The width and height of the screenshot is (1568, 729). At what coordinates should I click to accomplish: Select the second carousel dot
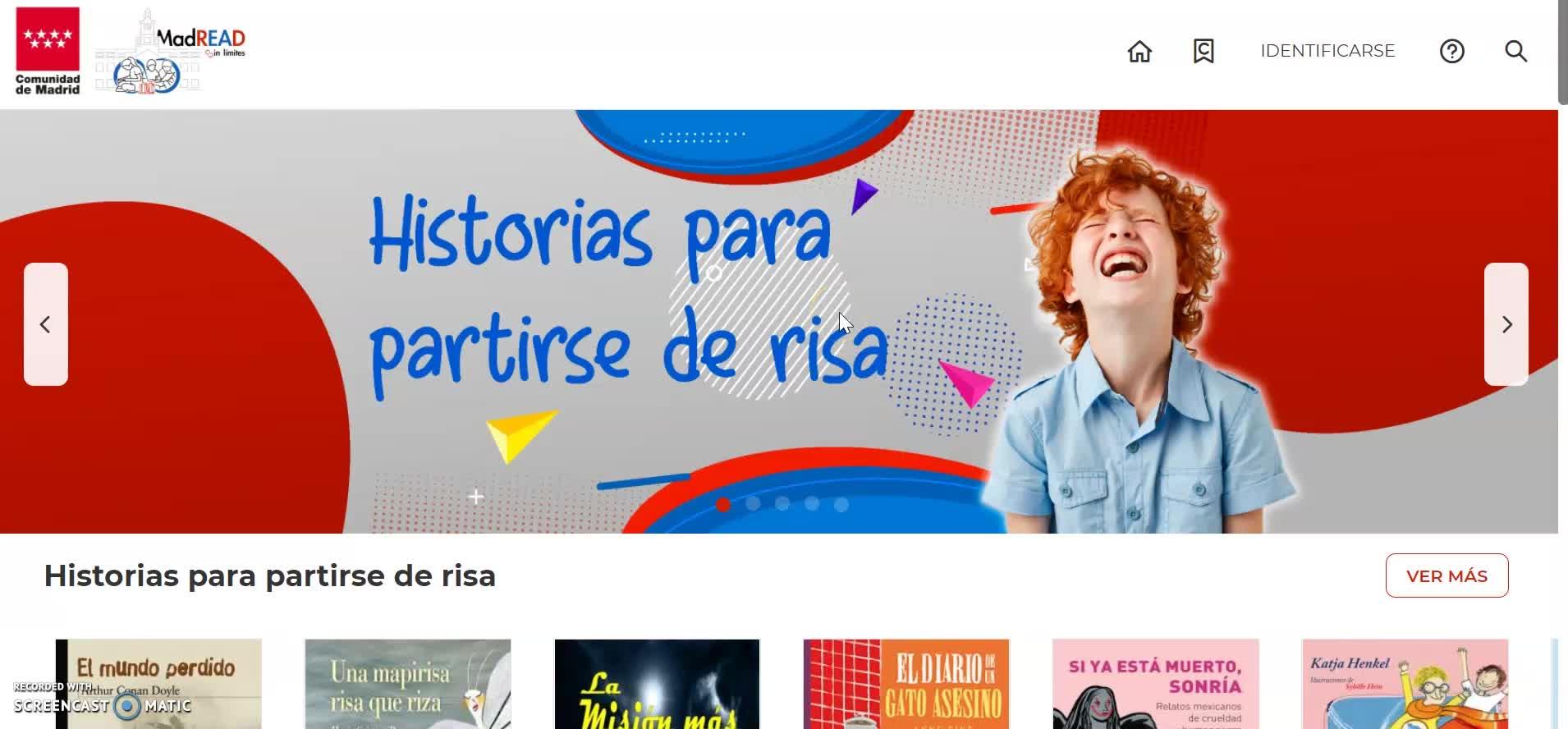click(753, 505)
